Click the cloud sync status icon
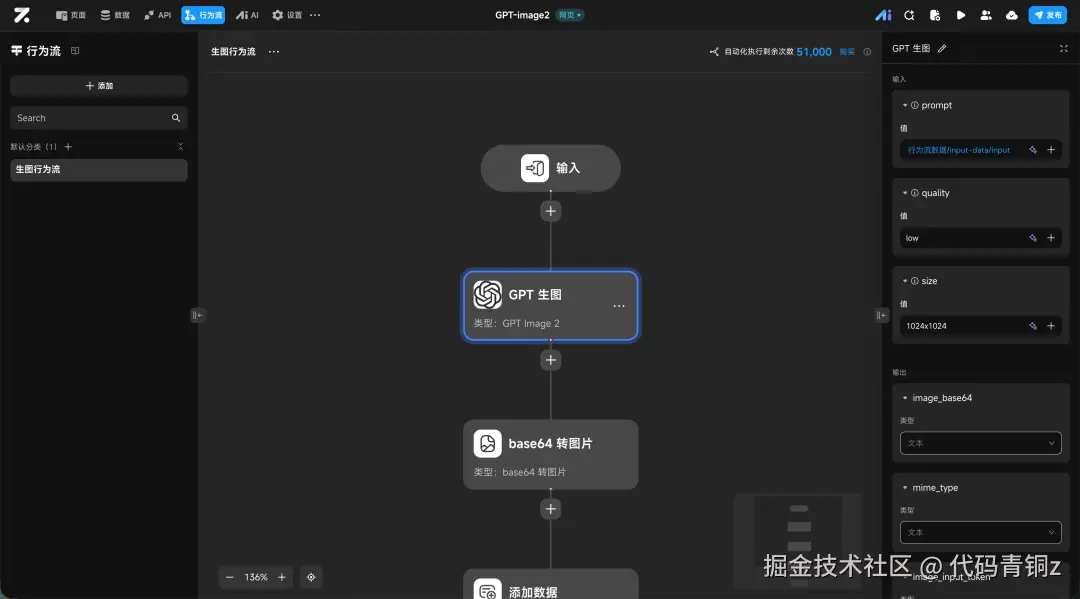 (1011, 15)
